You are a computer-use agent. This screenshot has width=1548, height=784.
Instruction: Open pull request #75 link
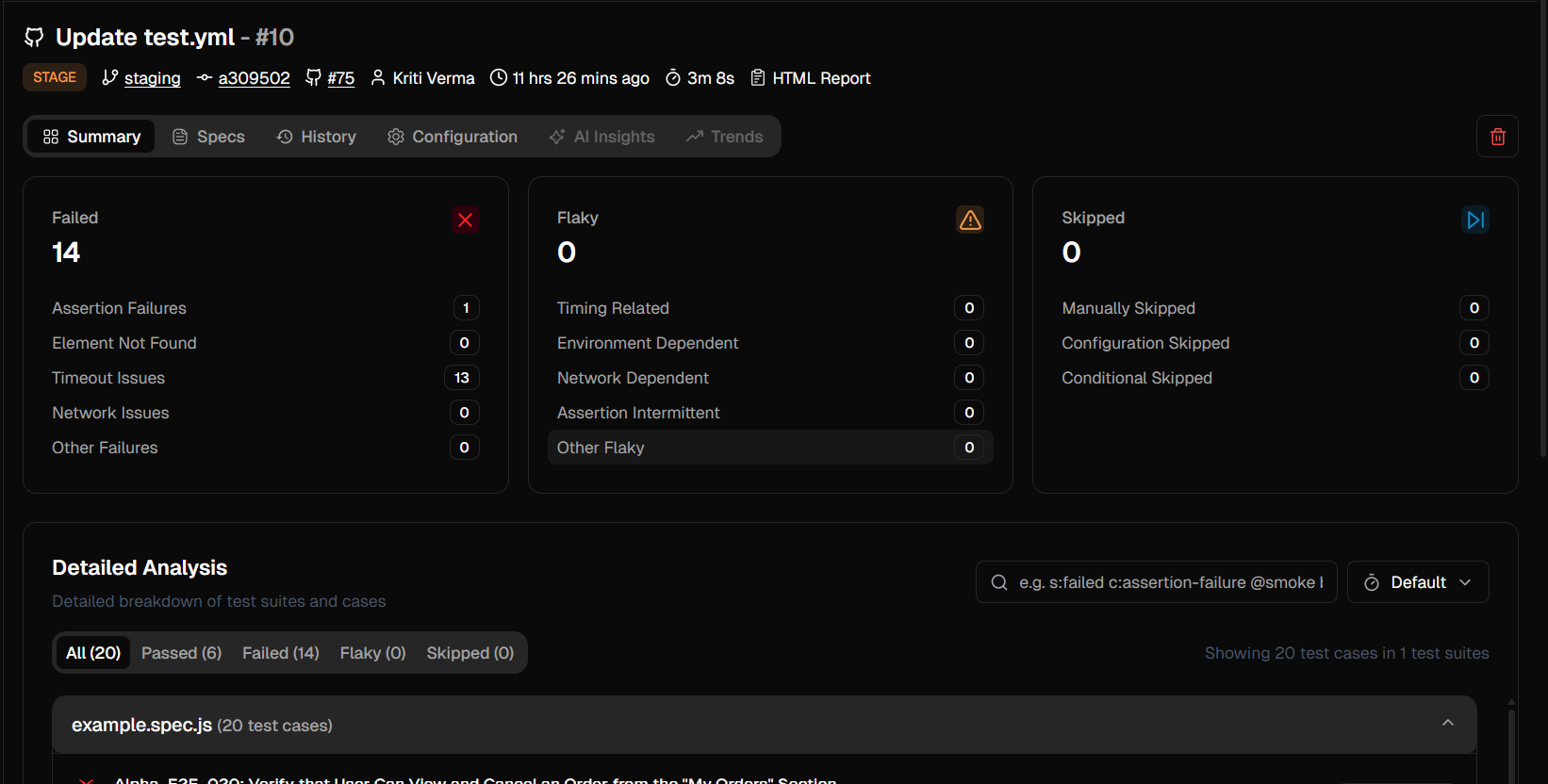coord(340,78)
